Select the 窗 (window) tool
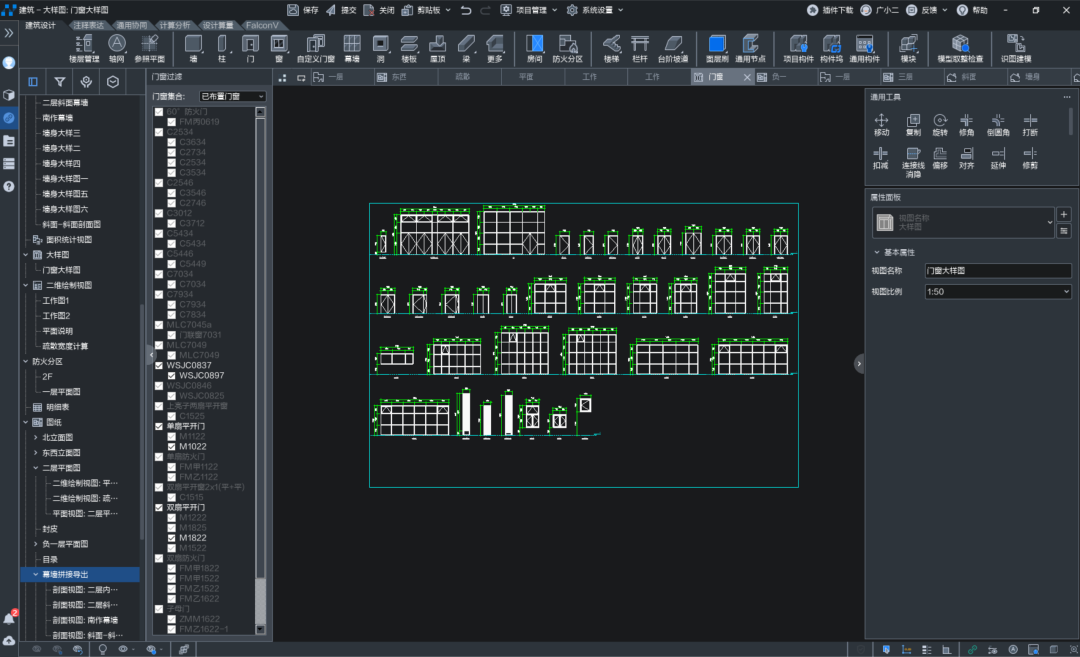1080x657 pixels. 279,48
